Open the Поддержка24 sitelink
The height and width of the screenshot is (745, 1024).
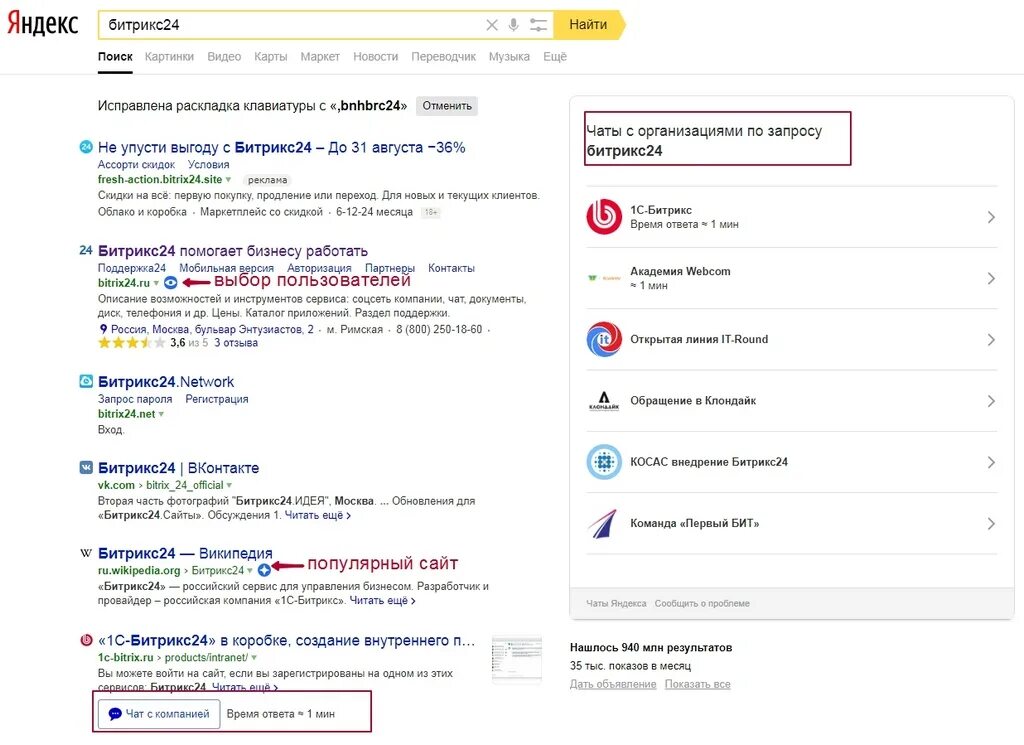pos(132,268)
